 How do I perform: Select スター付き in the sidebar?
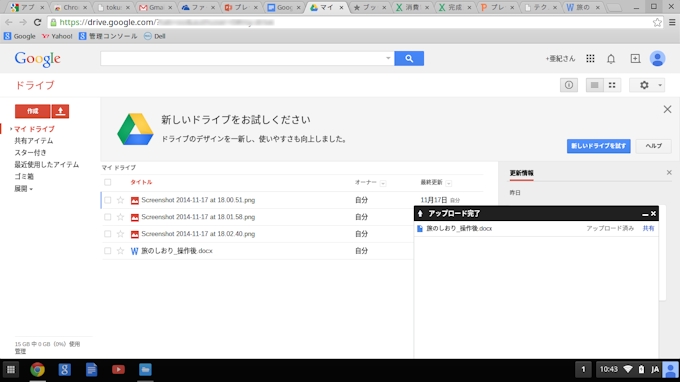point(30,153)
